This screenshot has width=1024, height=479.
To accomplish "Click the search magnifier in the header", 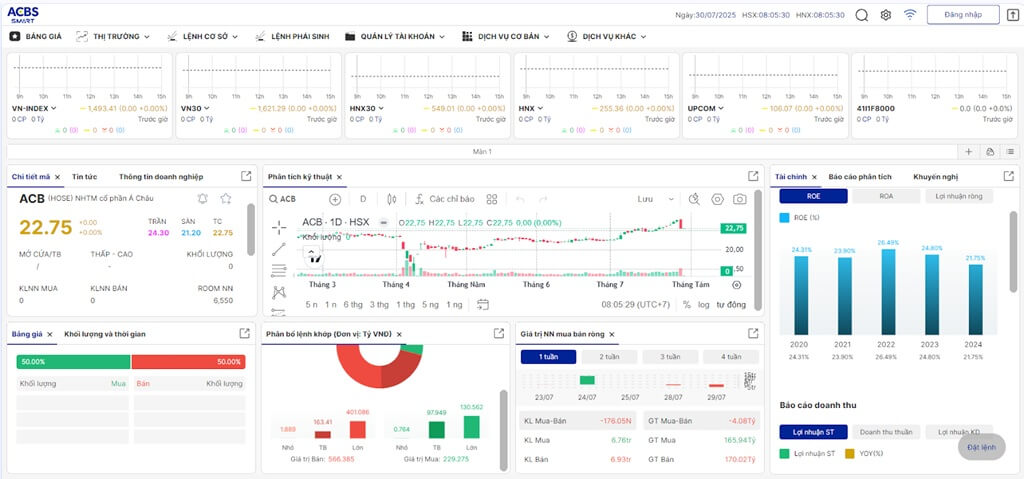I will [x=862, y=15].
